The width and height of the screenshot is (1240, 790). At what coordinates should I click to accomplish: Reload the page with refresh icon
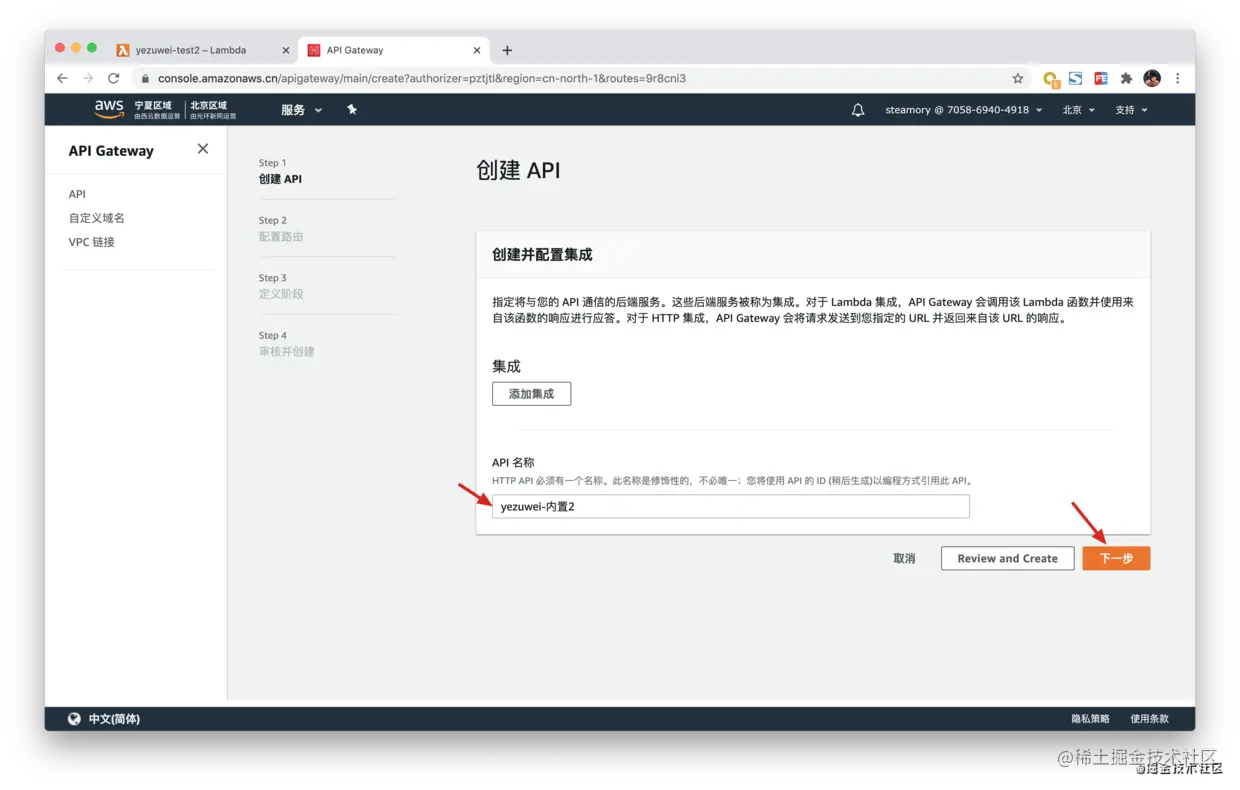click(114, 78)
